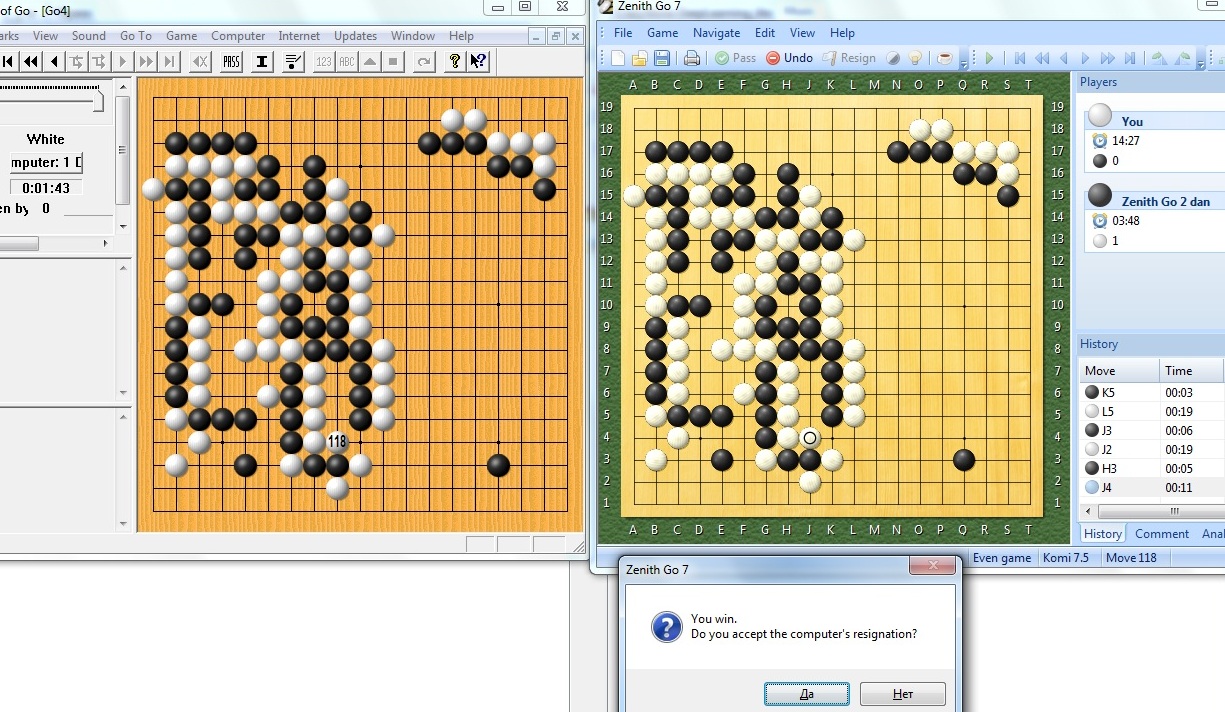Decline resignation by clicking Нет
The image size is (1225, 712).
[902, 694]
